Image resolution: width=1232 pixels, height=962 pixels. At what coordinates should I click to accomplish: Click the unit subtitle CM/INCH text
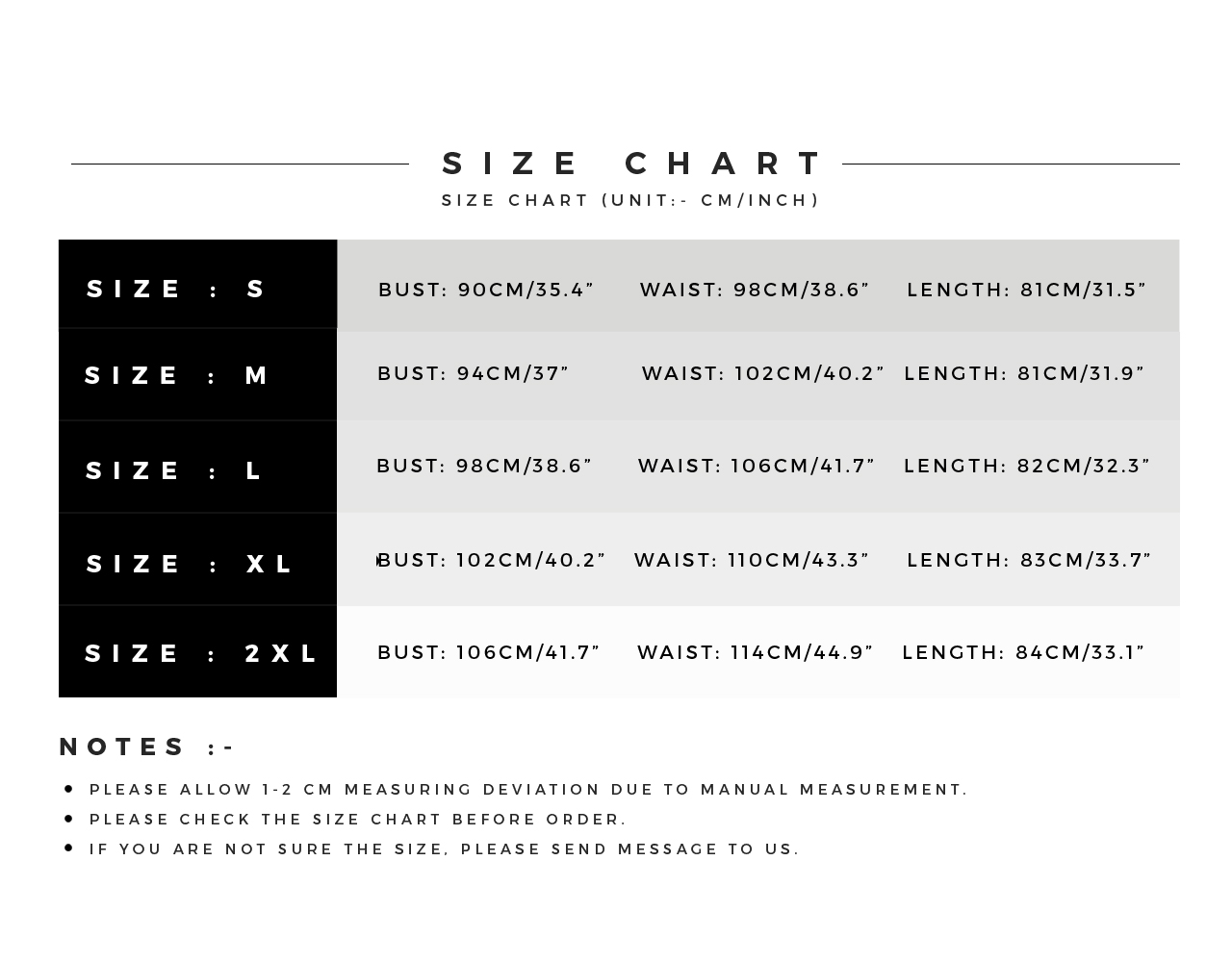630,200
